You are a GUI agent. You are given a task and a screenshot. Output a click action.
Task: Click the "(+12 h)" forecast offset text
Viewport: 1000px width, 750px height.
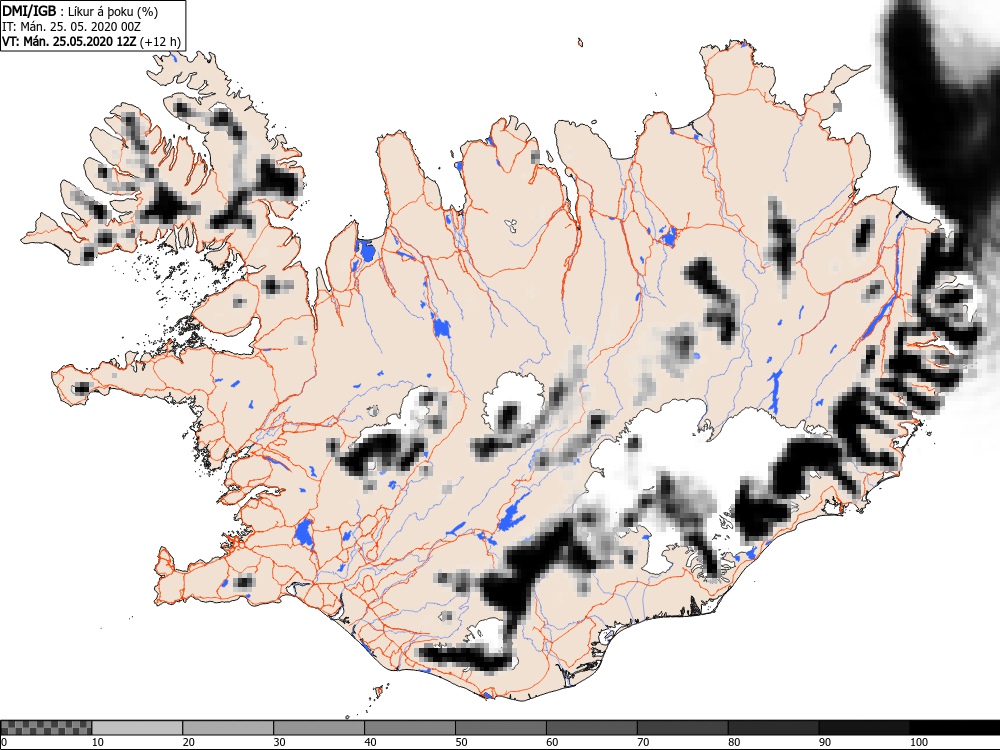160,42
